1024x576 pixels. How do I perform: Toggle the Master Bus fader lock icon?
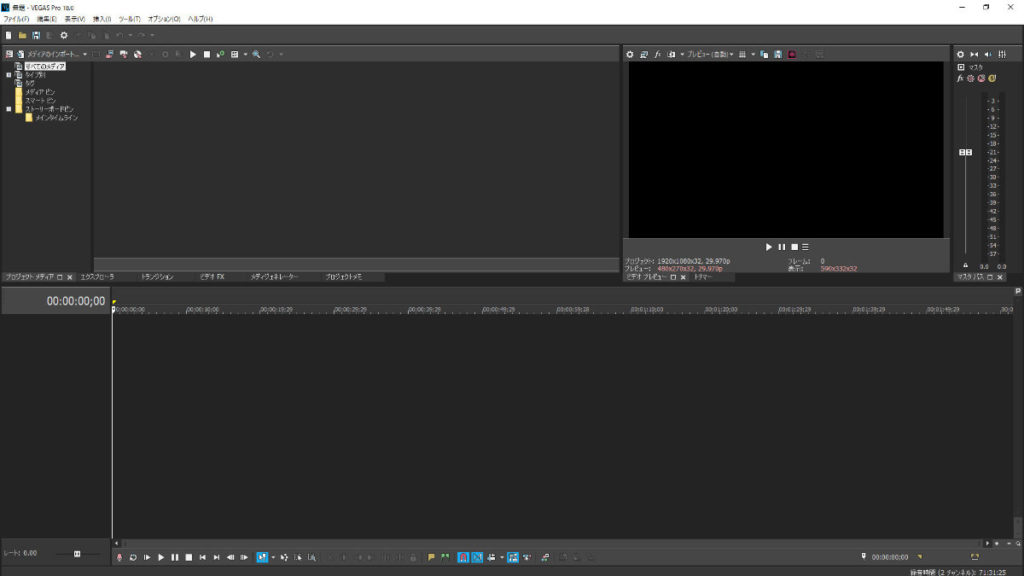(x=965, y=266)
